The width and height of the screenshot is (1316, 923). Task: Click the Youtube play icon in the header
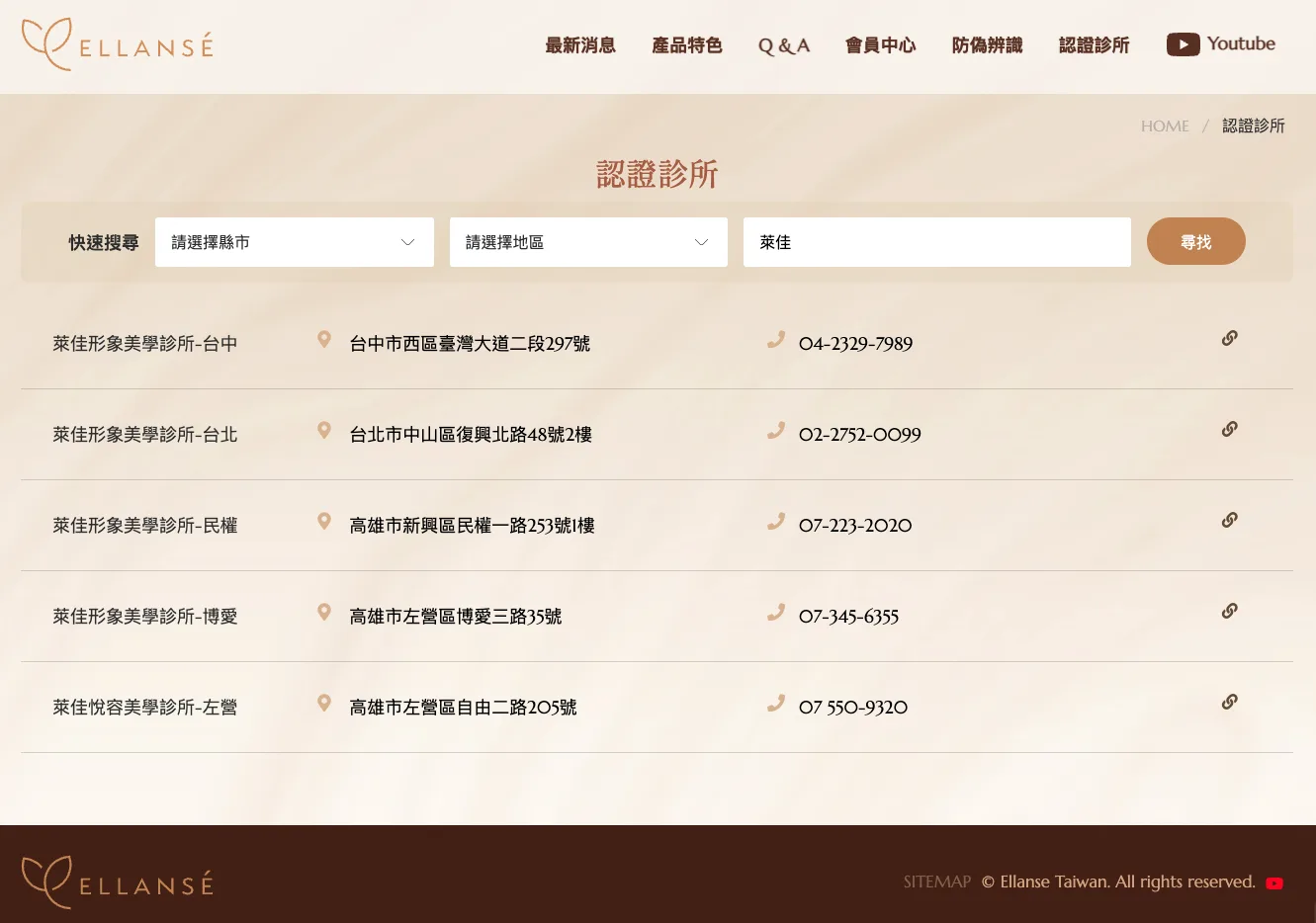[1184, 43]
